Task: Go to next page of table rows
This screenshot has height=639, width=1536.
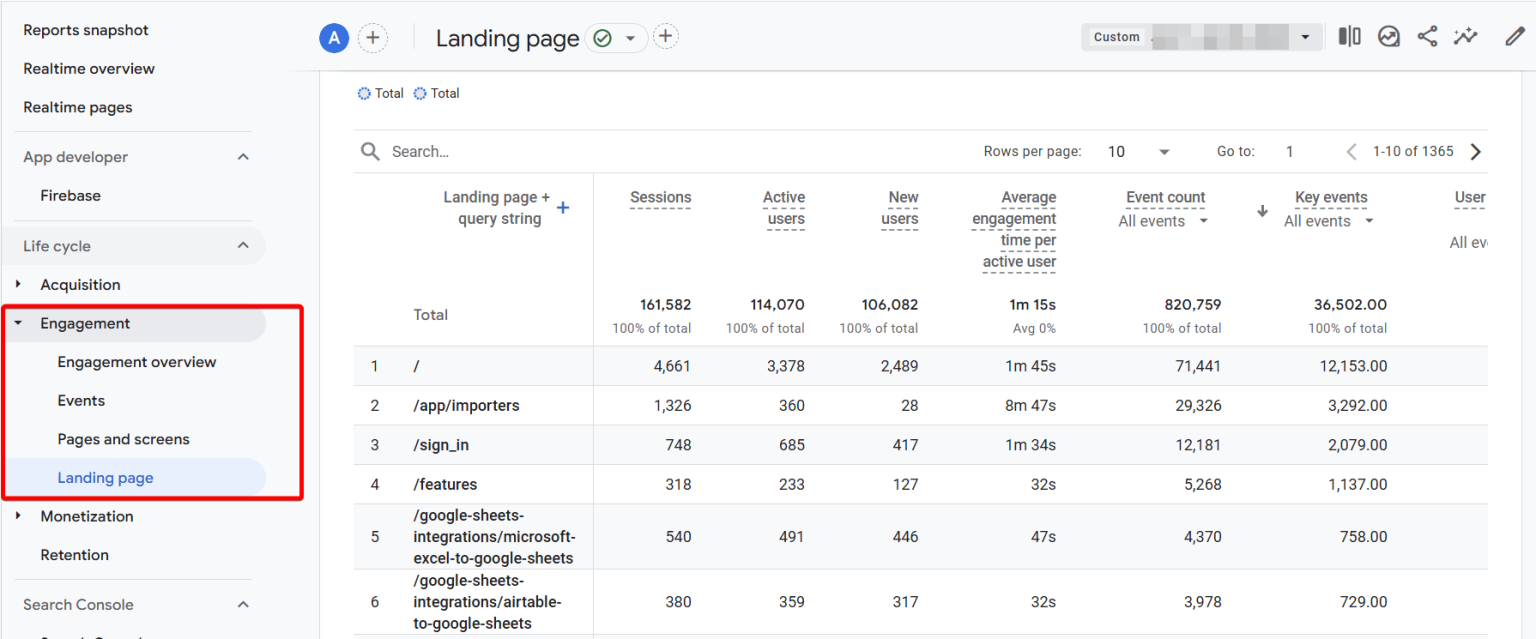Action: coord(1475,152)
